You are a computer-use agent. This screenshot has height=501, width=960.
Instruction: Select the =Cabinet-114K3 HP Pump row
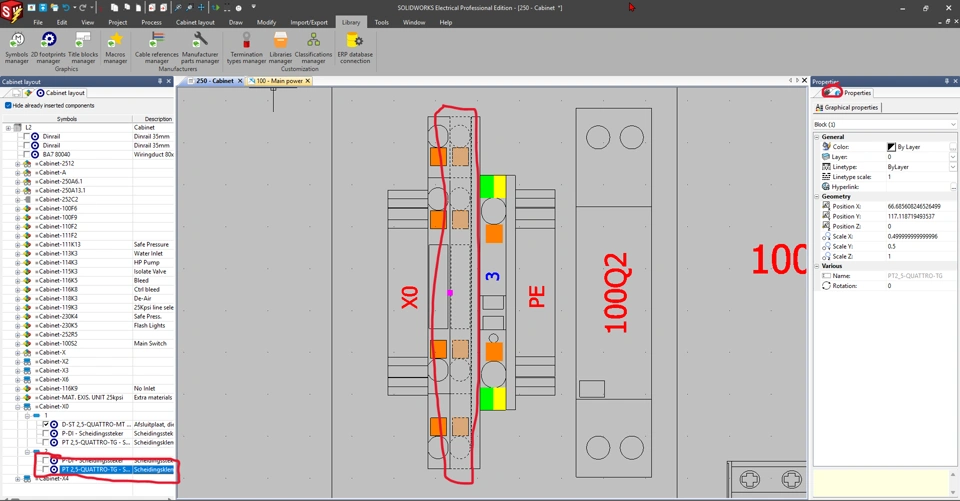88,262
